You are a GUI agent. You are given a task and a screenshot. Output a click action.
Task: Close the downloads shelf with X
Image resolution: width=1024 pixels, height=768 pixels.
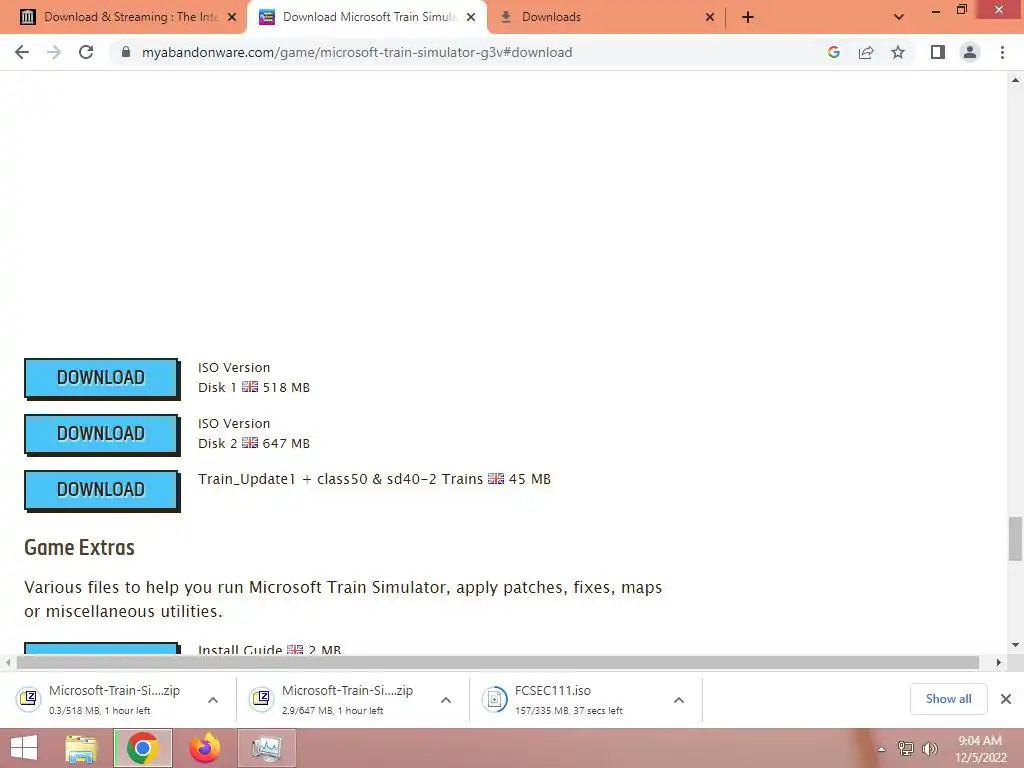pyautogui.click(x=1006, y=699)
